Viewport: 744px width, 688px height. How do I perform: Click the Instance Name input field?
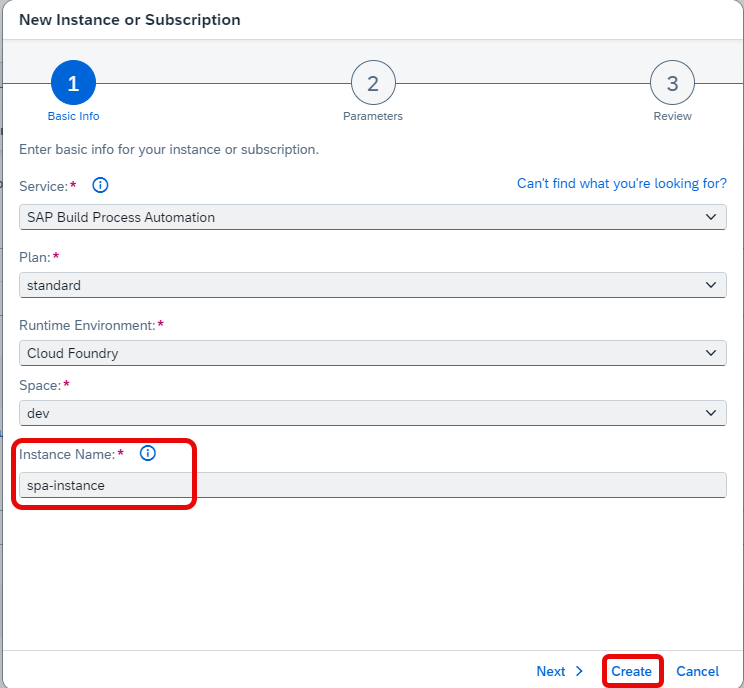click(372, 485)
